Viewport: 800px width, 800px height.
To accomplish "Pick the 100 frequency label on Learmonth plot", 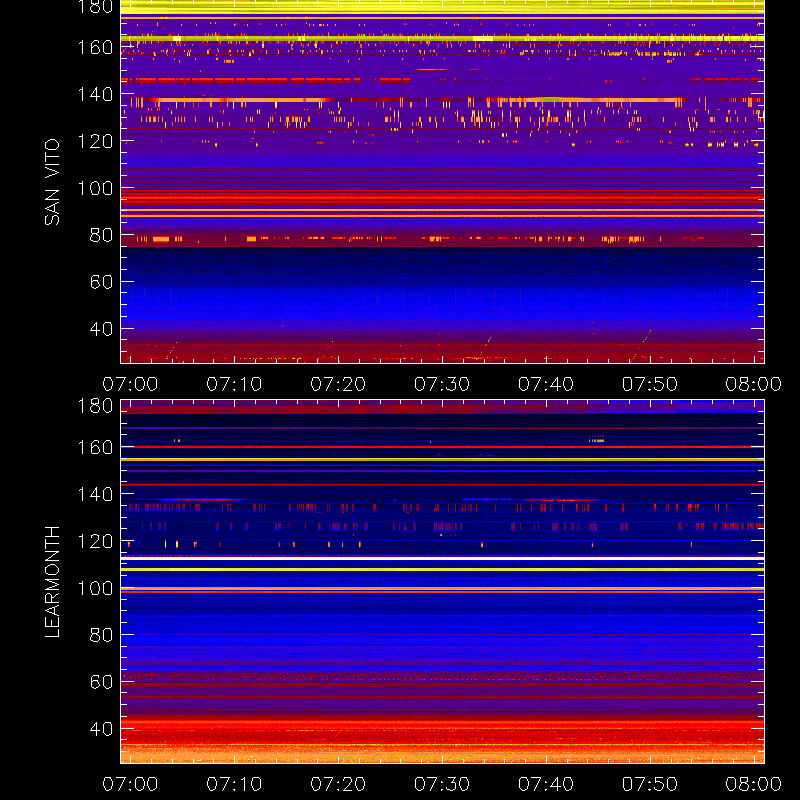I will [x=95, y=588].
